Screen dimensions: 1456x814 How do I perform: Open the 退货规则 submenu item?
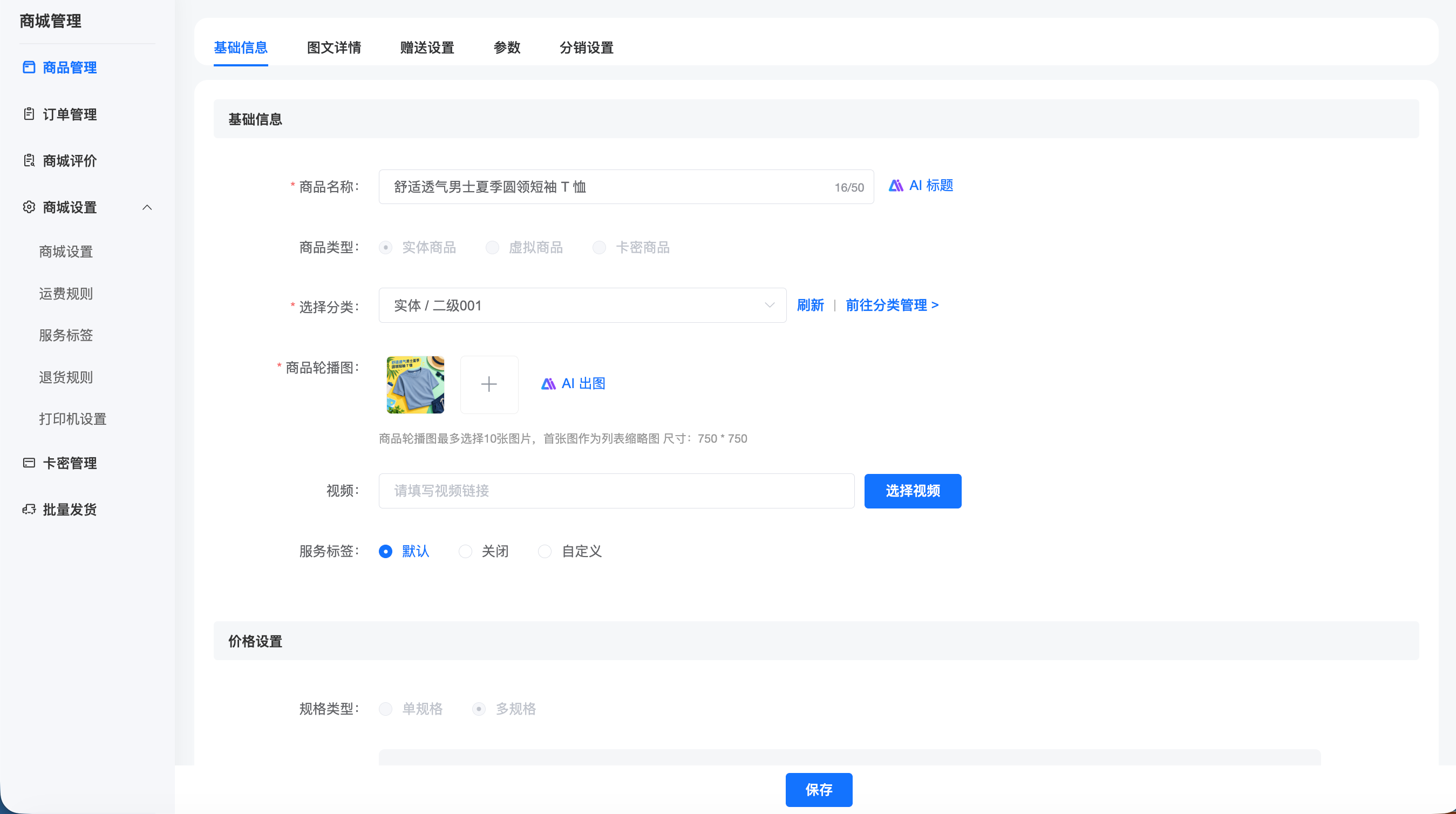point(66,377)
